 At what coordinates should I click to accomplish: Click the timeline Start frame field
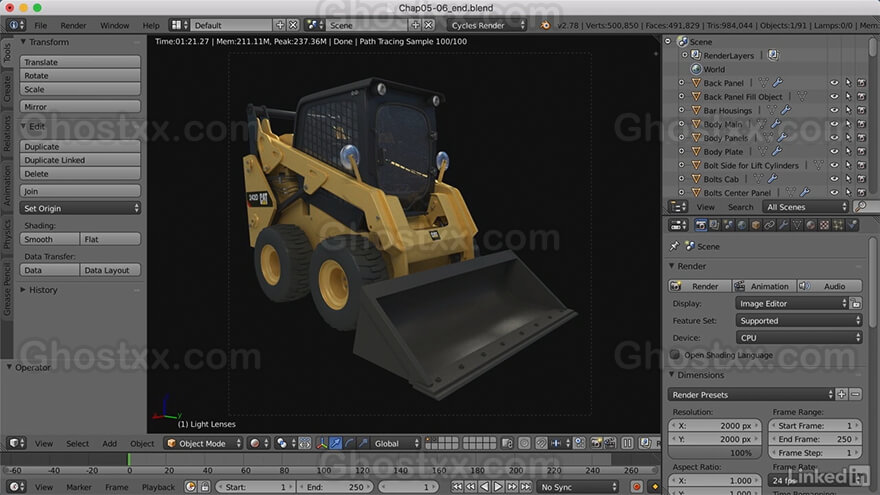click(x=255, y=487)
